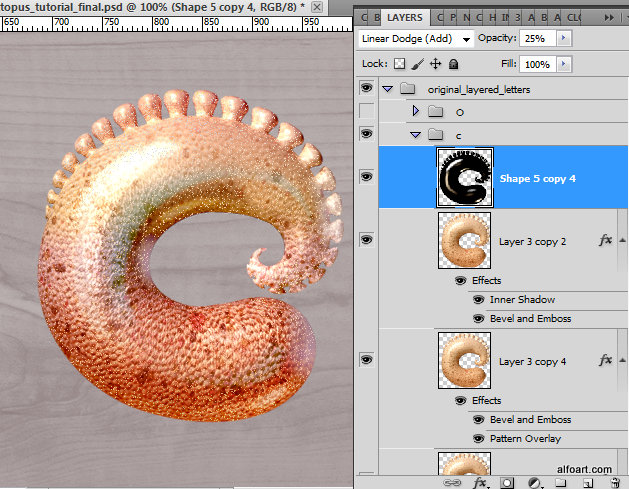Click folder icon of group c
Screen dimensions: 629x489
(x=435, y=134)
